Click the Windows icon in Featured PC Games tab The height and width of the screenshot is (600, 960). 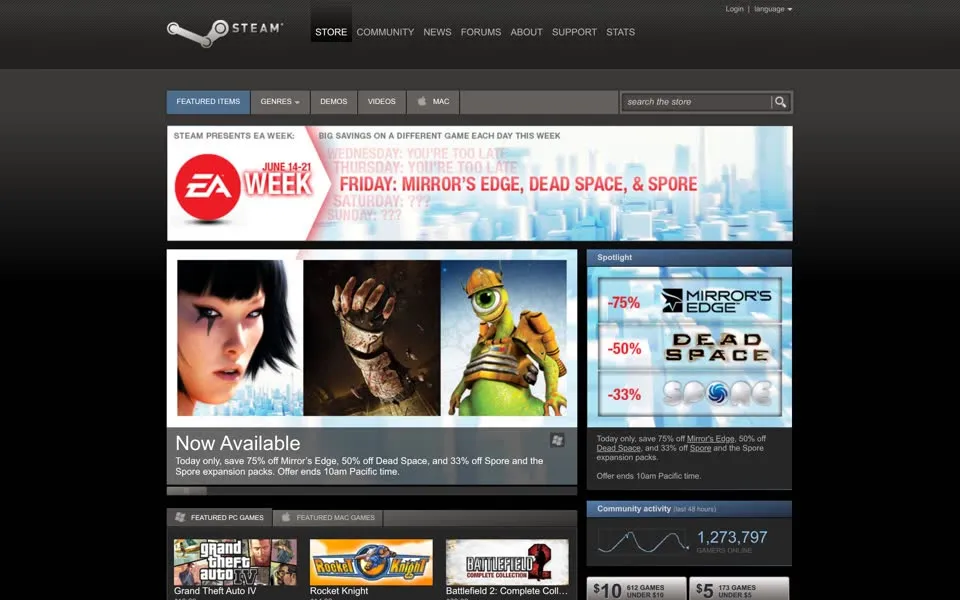tap(180, 517)
